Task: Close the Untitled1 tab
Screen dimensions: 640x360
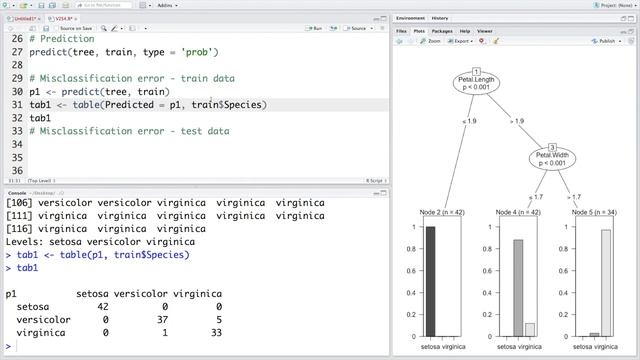Action: pos(39,19)
